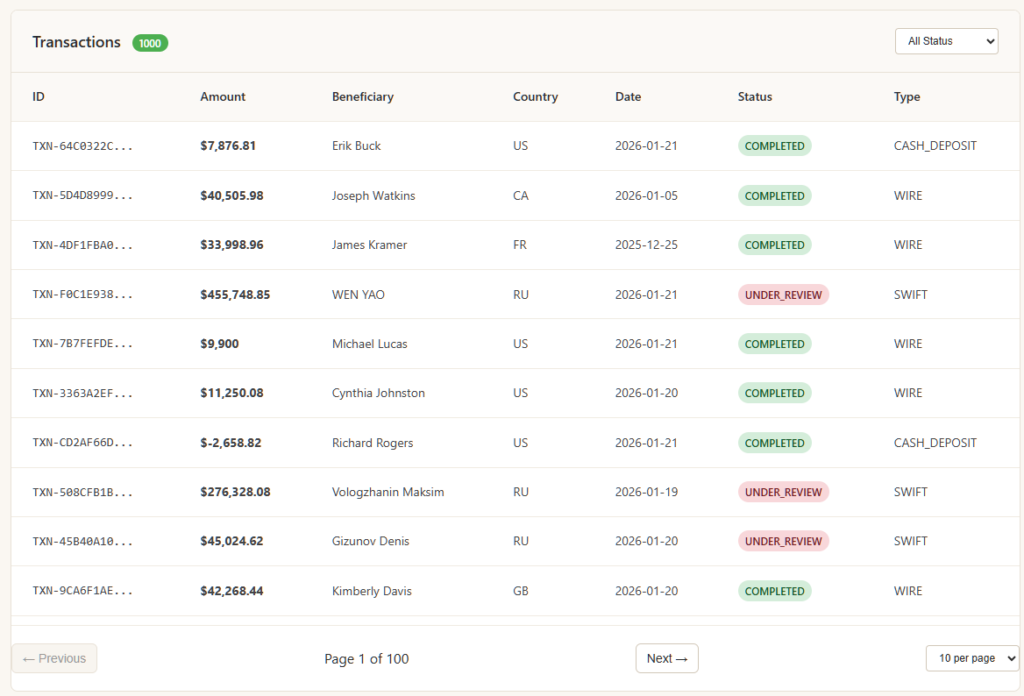
Task: Open transaction TXN-64C0322C
Action: (82, 146)
